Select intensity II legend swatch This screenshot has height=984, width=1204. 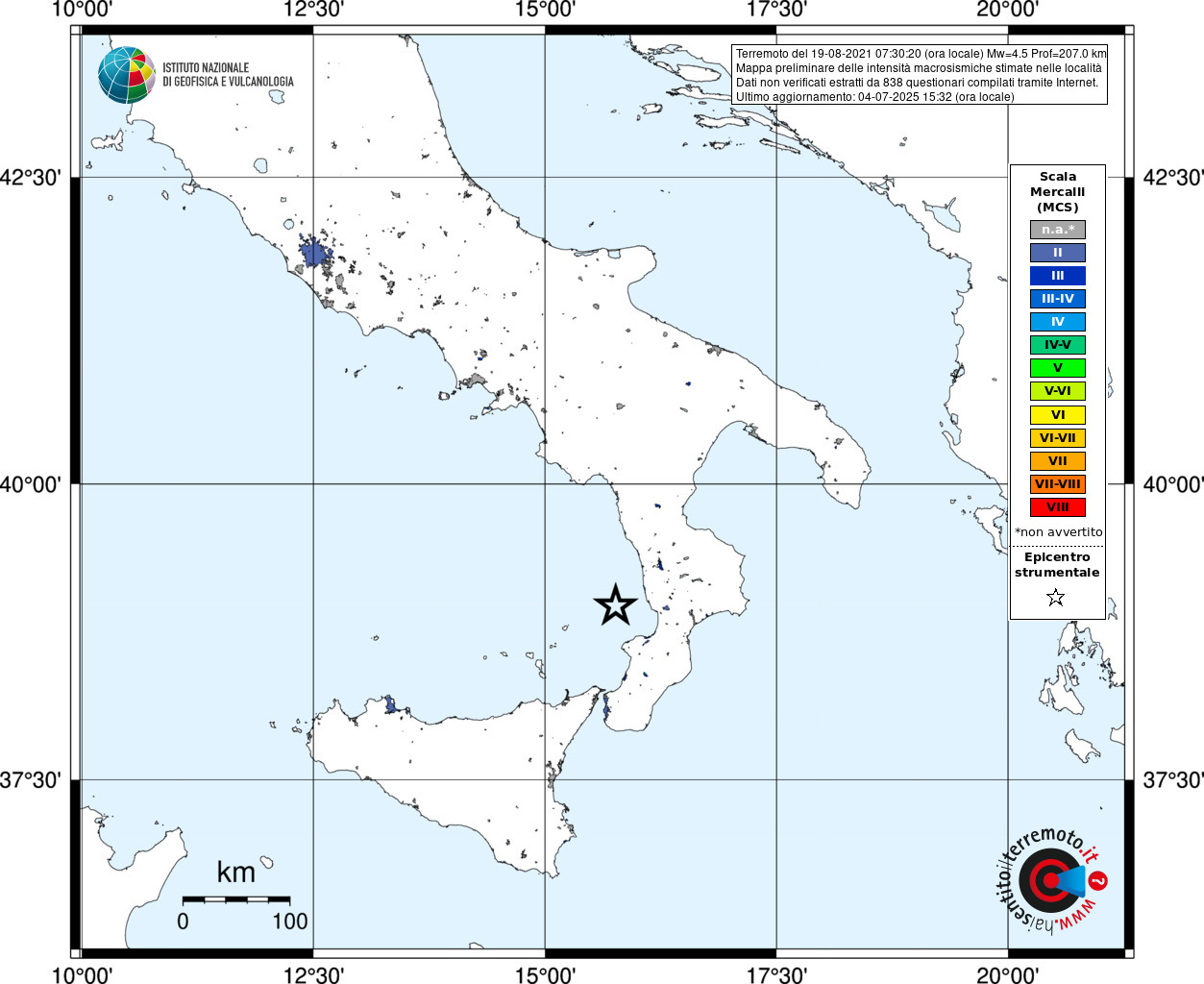click(1057, 253)
